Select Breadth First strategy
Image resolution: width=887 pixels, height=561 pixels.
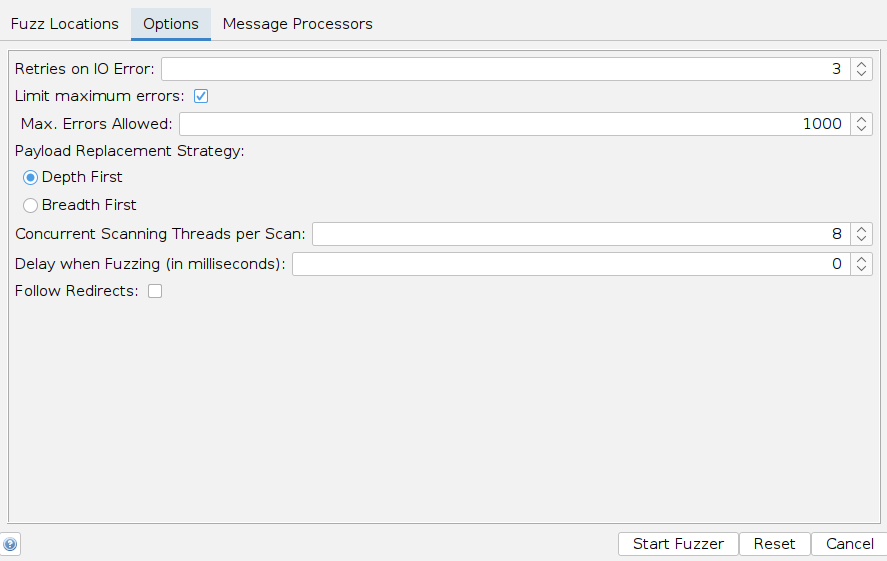[31, 205]
